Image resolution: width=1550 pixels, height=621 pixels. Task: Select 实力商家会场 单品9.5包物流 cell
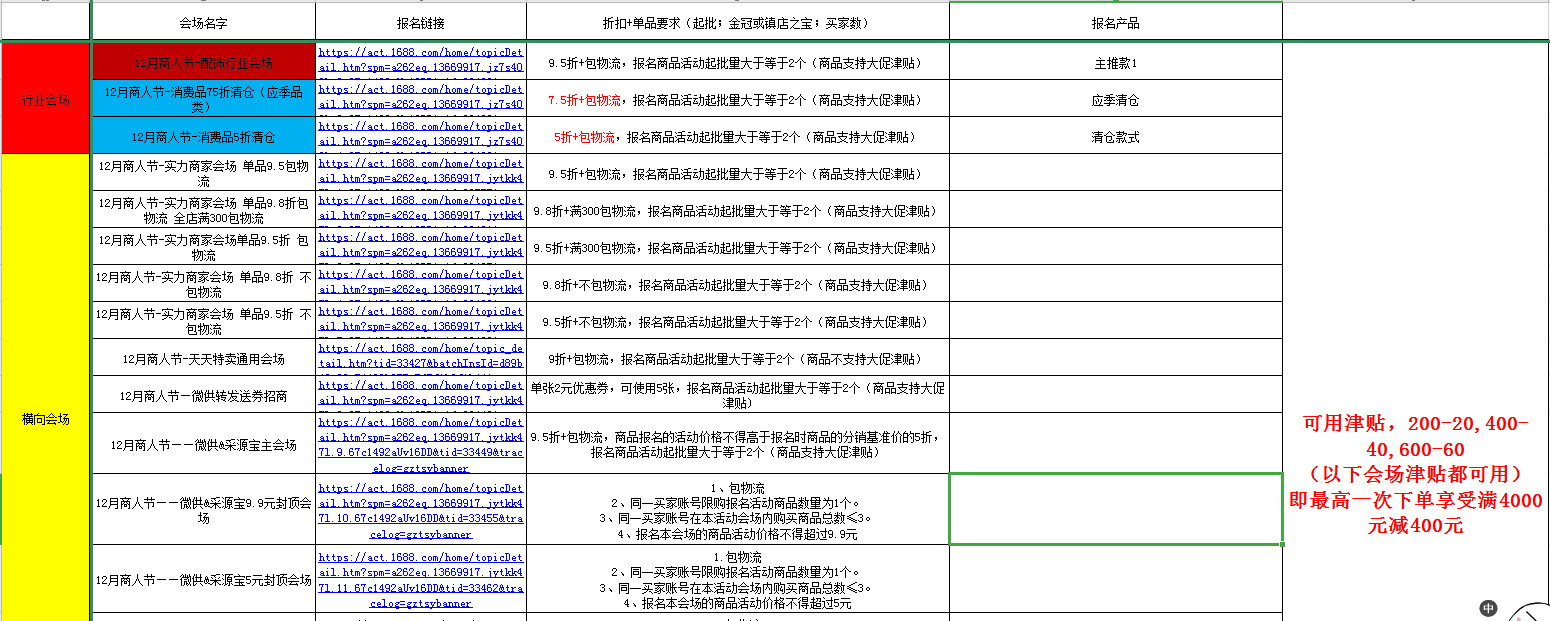click(x=203, y=173)
